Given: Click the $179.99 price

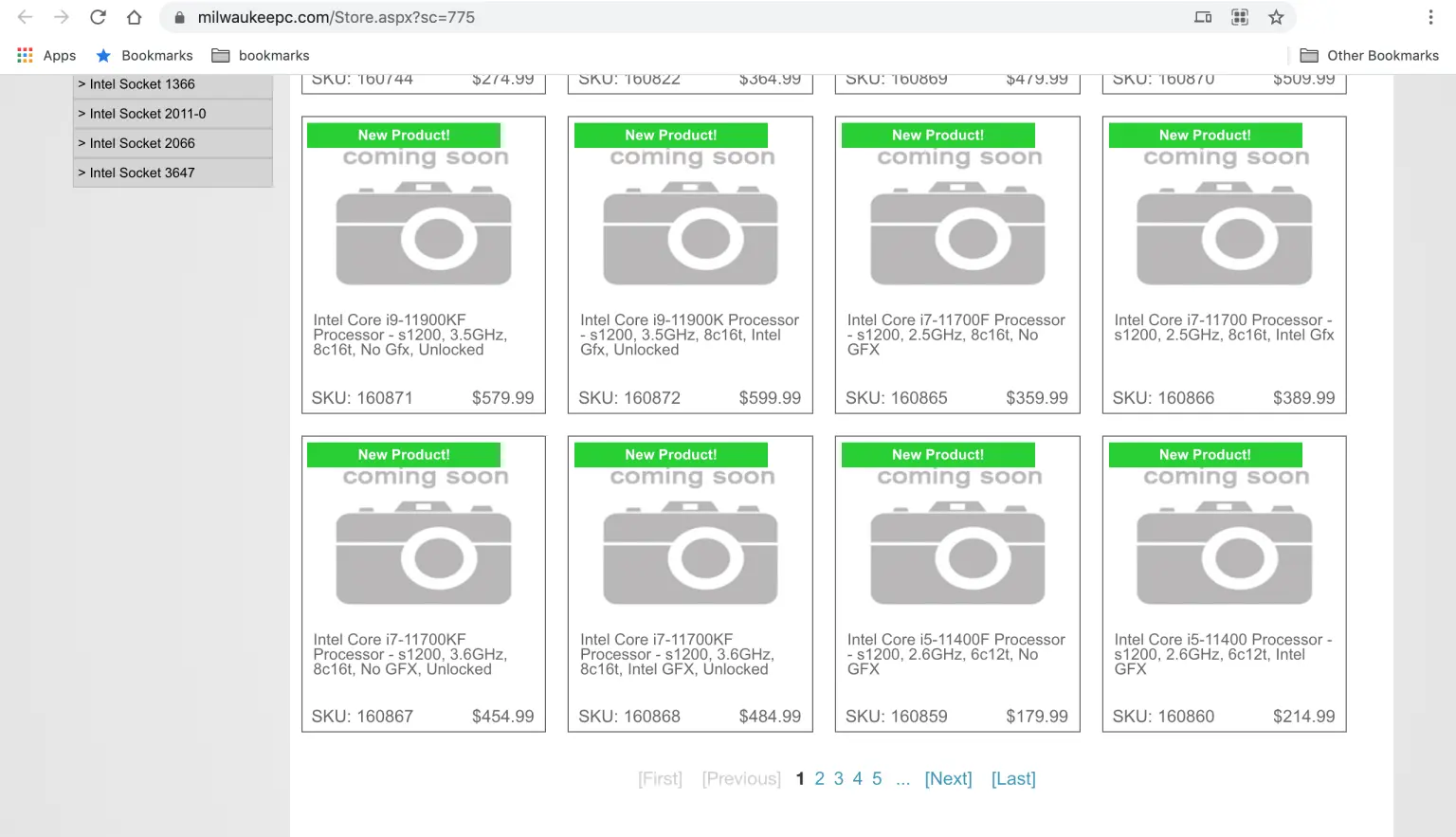Looking at the screenshot, I should pyautogui.click(x=1037, y=717).
